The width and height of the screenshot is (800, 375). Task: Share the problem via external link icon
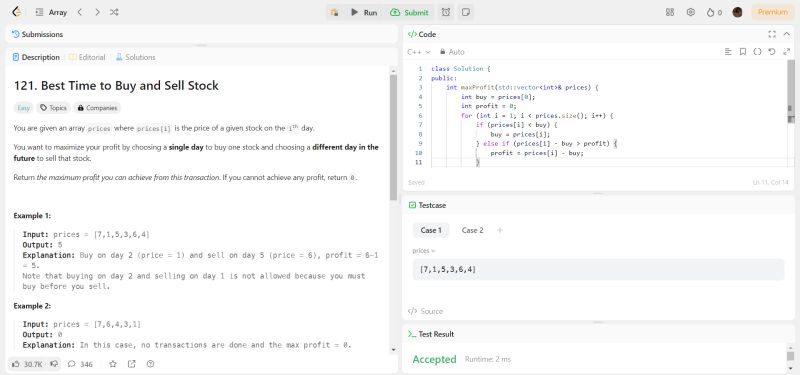pyautogui.click(x=132, y=364)
